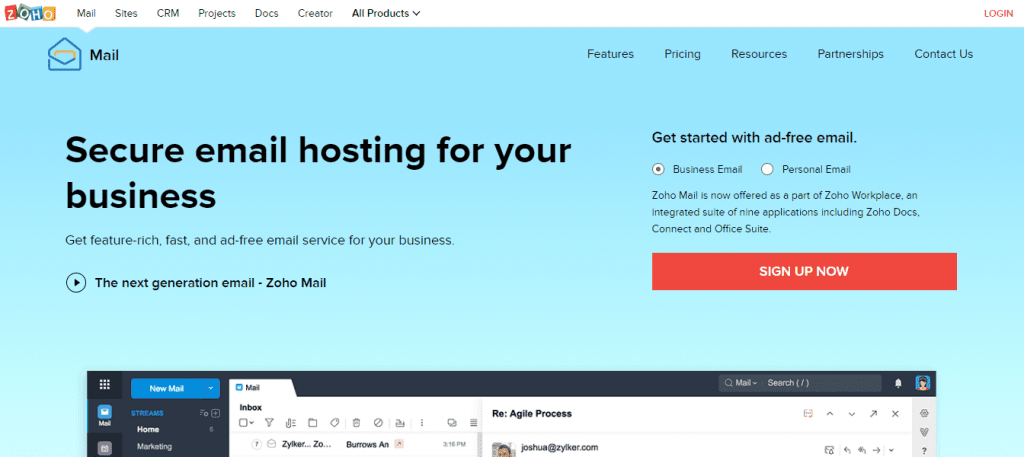This screenshot has width=1024, height=457.
Task: Click the stream settings icon beside STREAMS
Action: pyautogui.click(x=204, y=413)
